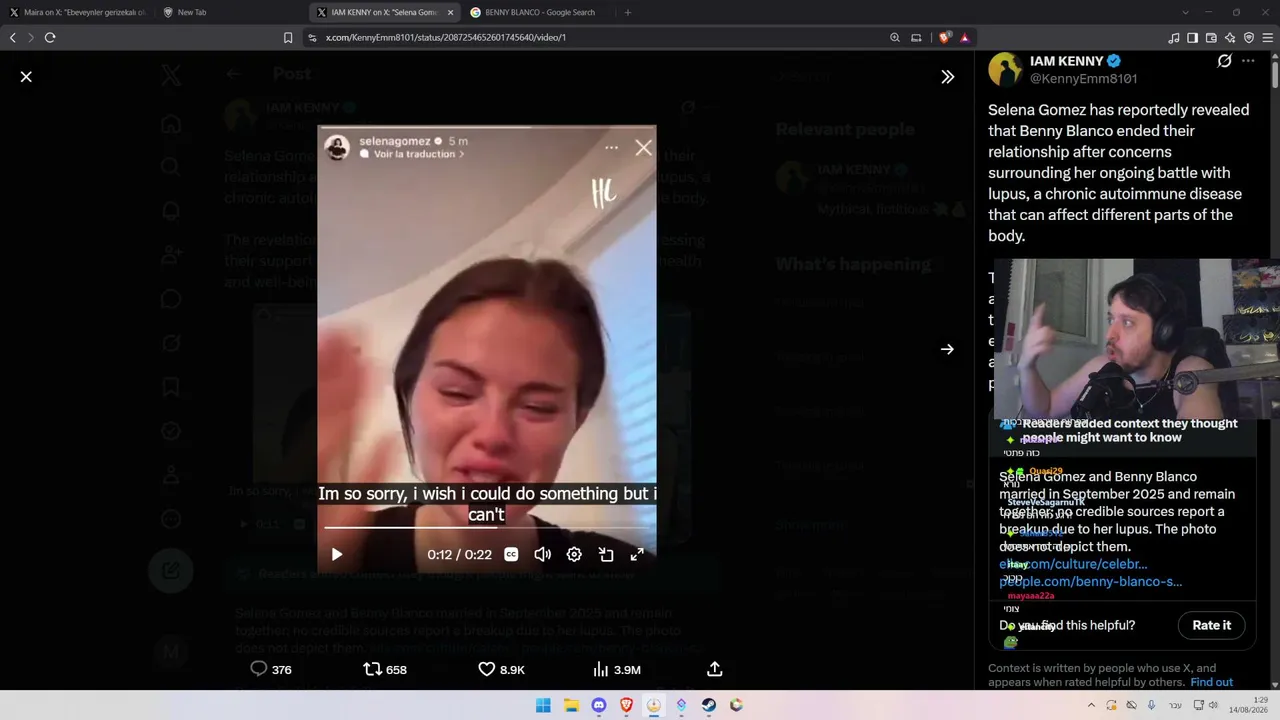Screen dimensions: 1280x720
Task: Mute the video sound
Action: (x=542, y=554)
